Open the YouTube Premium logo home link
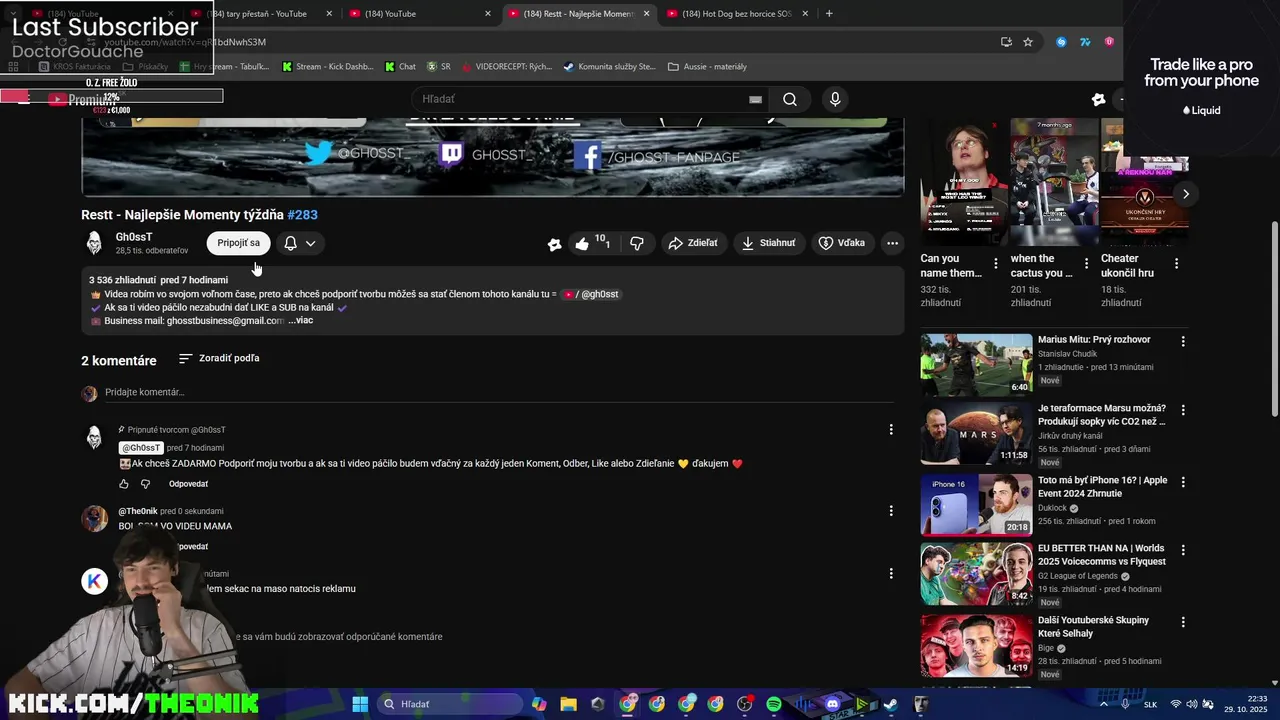The image size is (1280, 720). point(83,100)
